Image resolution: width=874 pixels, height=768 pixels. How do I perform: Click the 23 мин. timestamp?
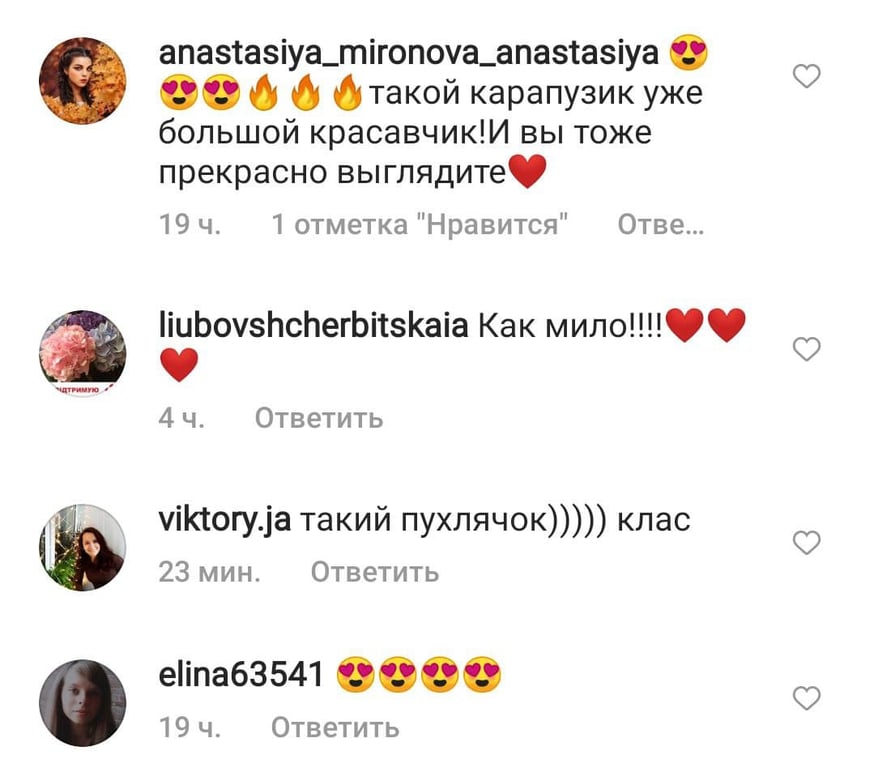tap(210, 572)
